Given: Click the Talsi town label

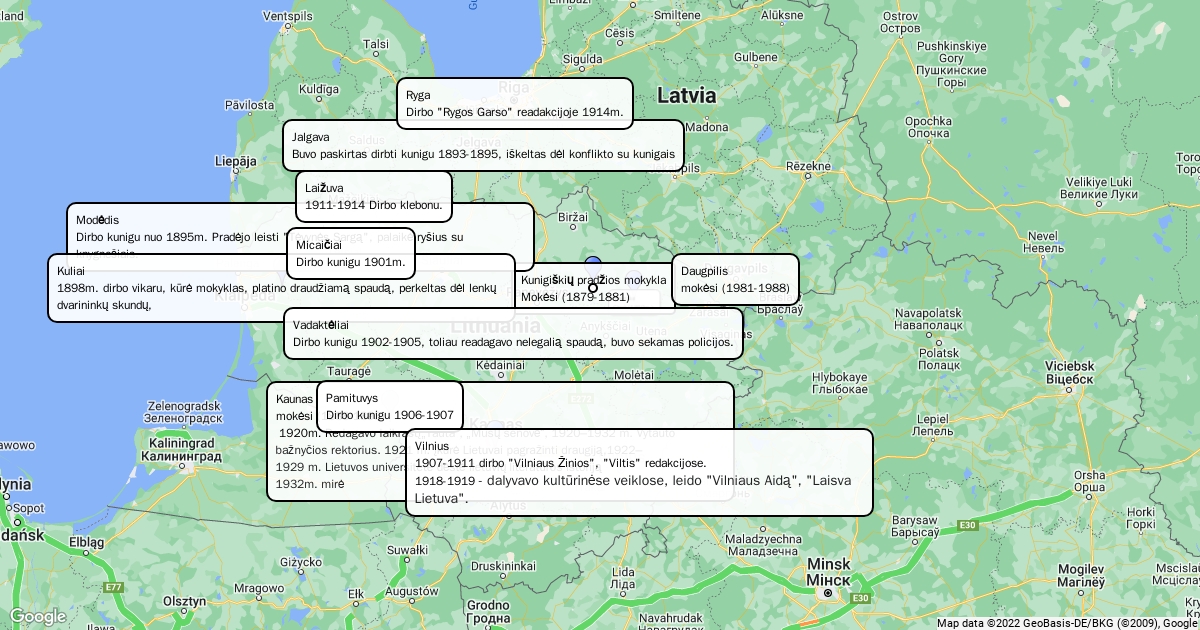Looking at the screenshot, I should coord(375,44).
